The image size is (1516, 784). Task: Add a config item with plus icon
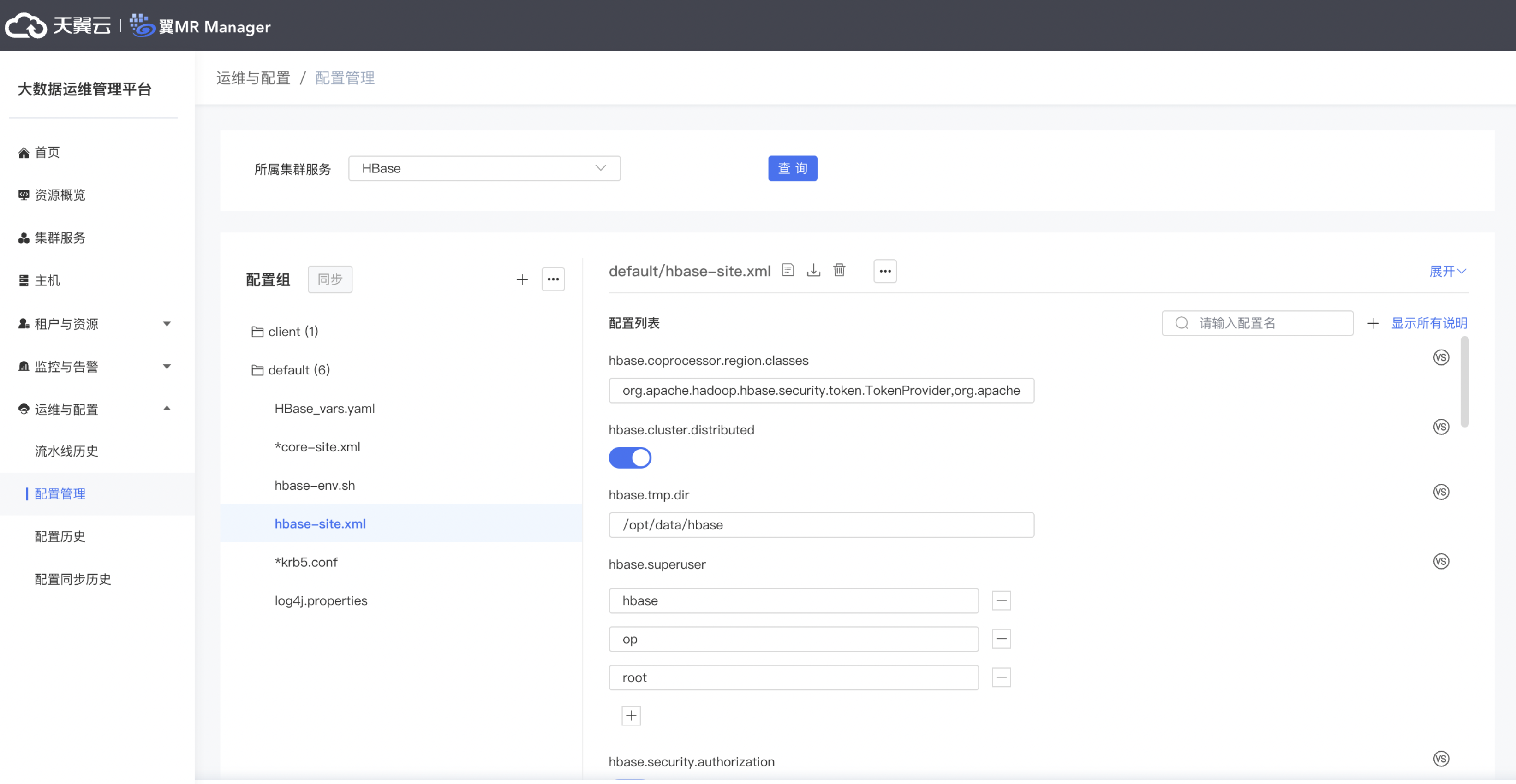point(1373,323)
